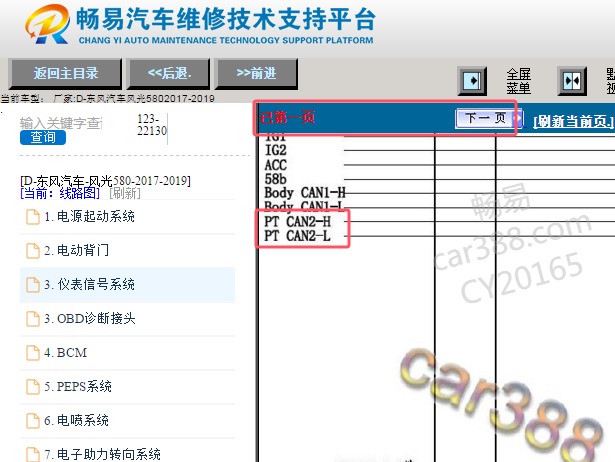This screenshot has width=615, height=462.
Task: Click document icon beside PEPS系统
Action: pos(33,387)
